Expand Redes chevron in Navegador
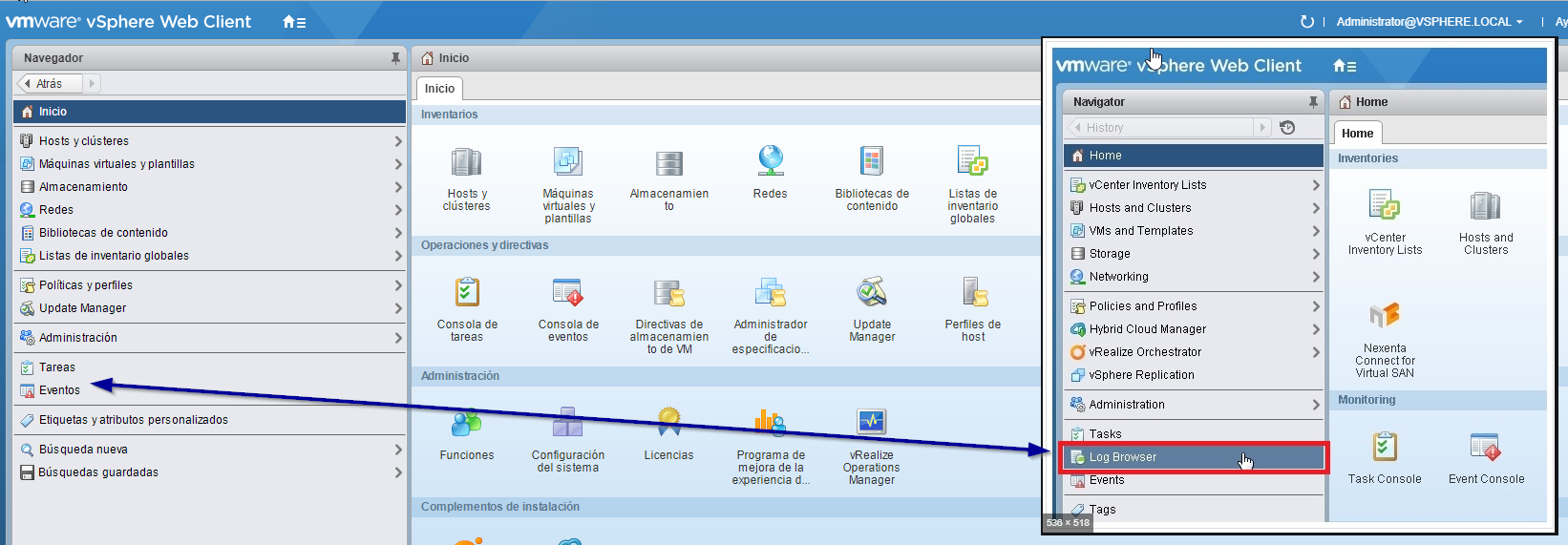1568x545 pixels. (x=398, y=210)
